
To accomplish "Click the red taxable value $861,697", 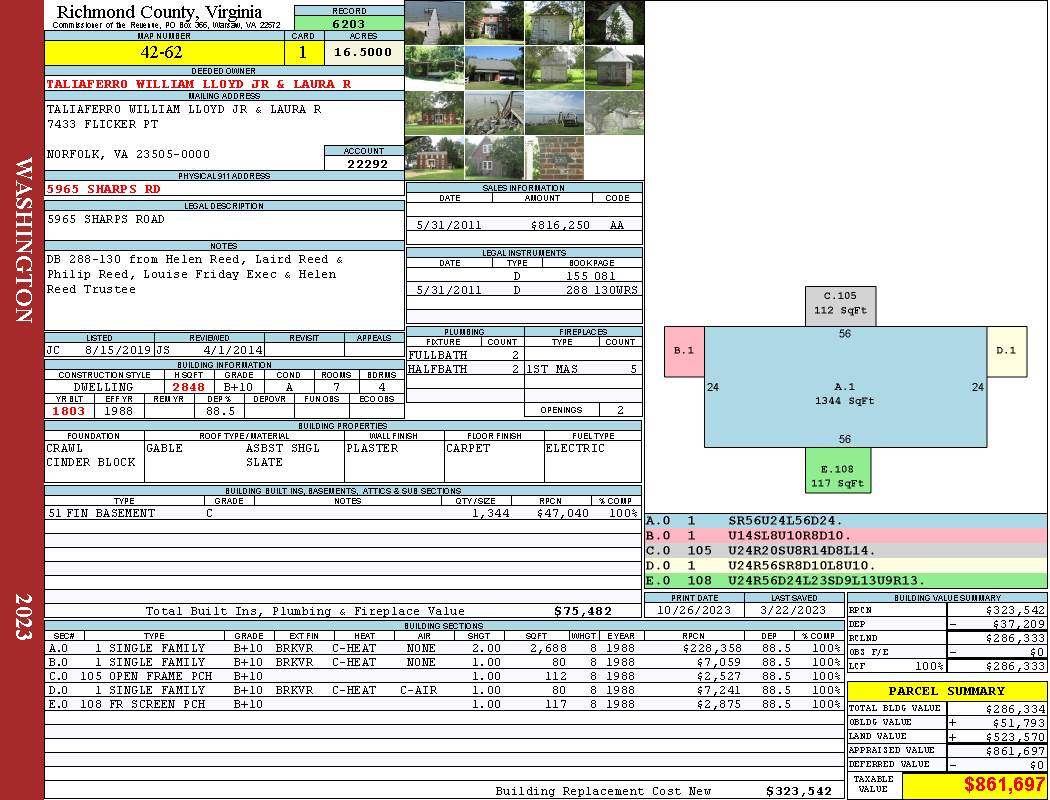I will (x=1004, y=784).
